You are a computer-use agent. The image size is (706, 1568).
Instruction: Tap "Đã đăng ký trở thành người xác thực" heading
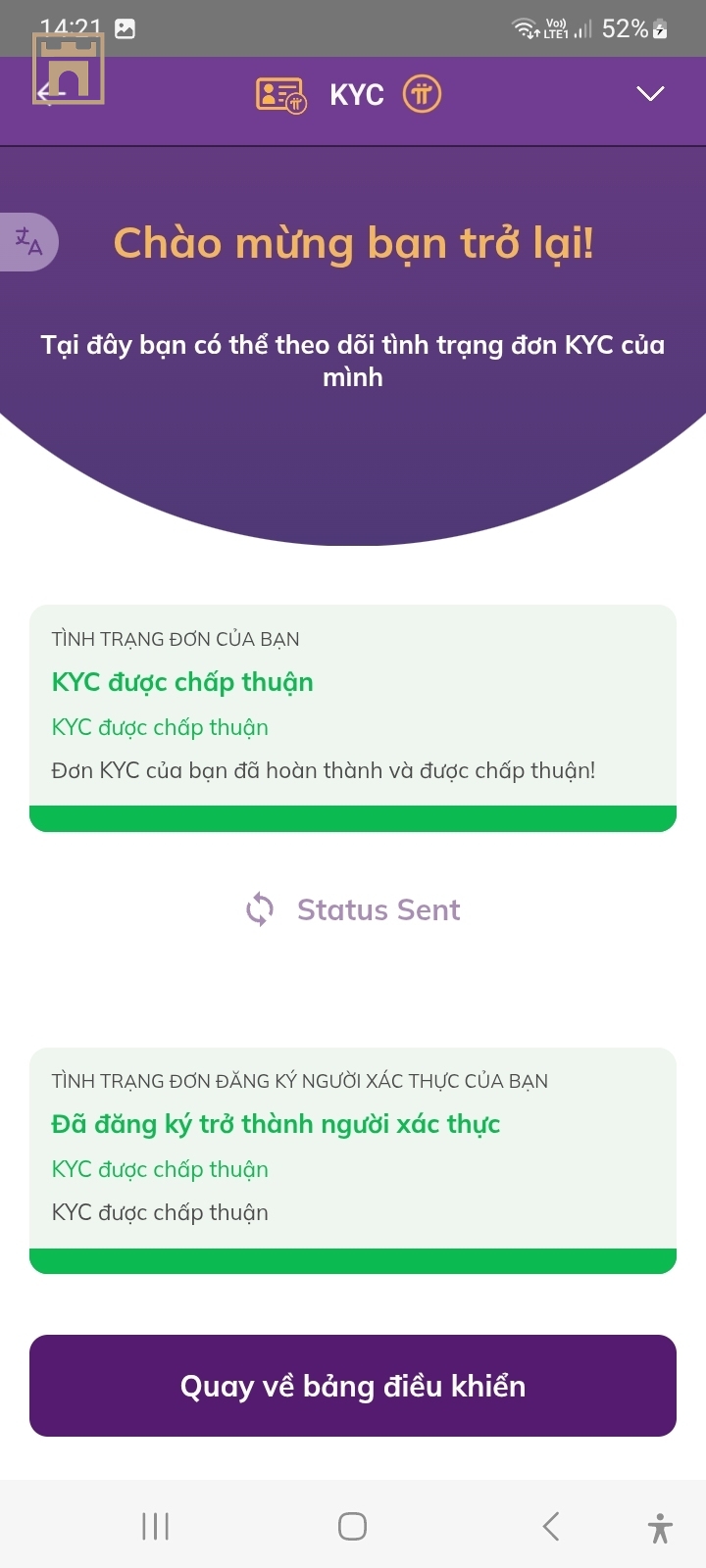[x=276, y=1124]
